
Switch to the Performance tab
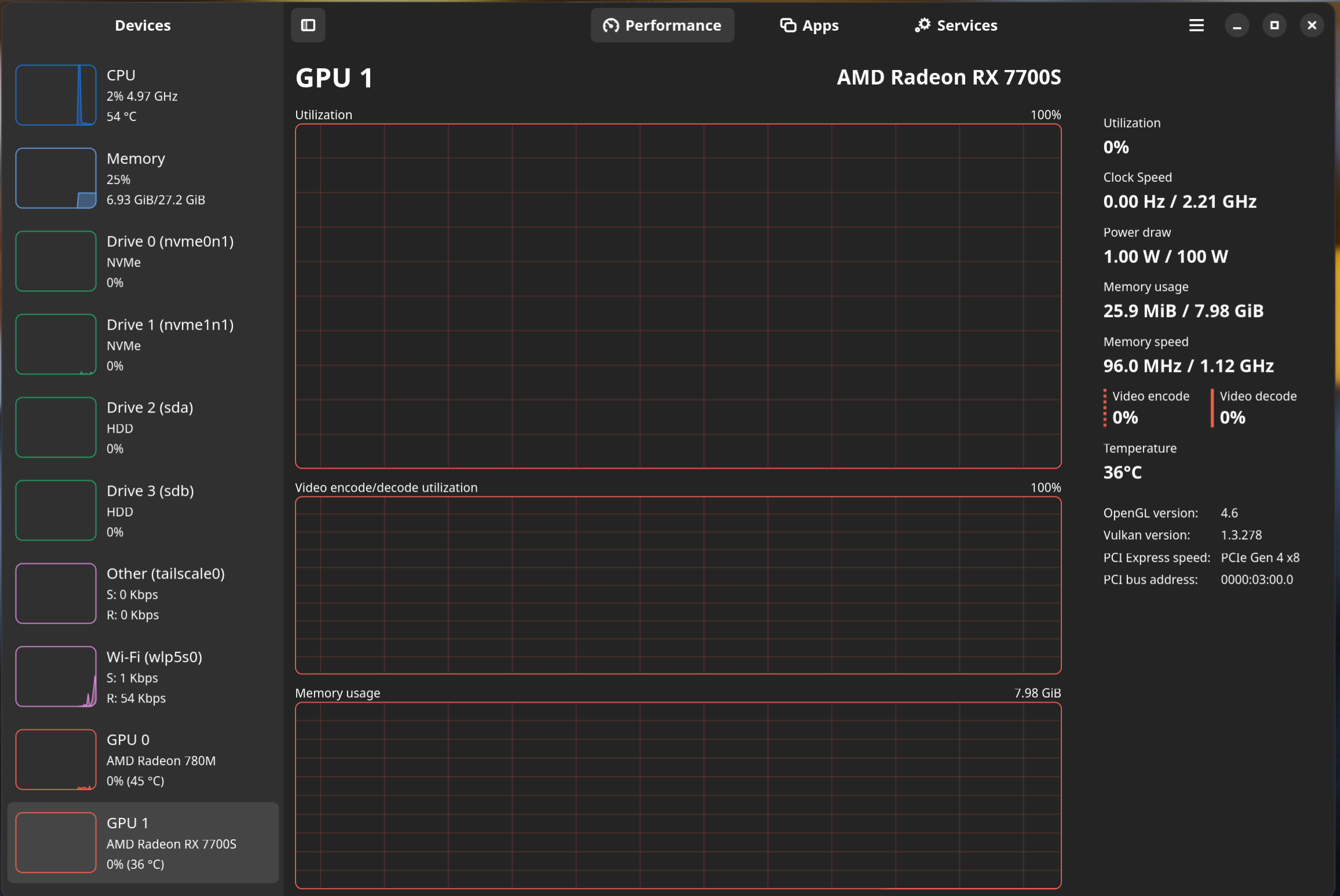[662, 25]
